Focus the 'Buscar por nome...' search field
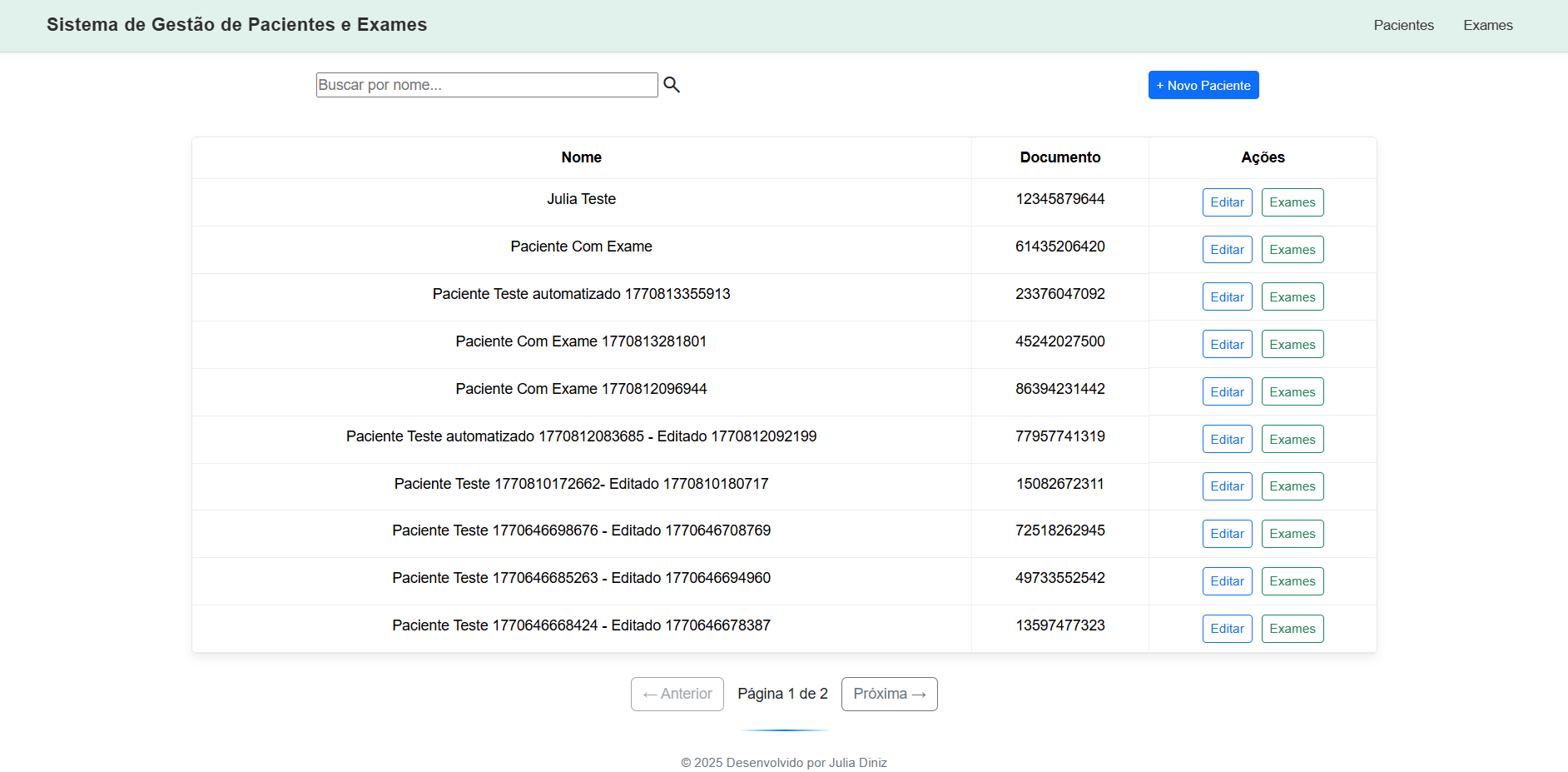This screenshot has height=772, width=1568. point(487,85)
